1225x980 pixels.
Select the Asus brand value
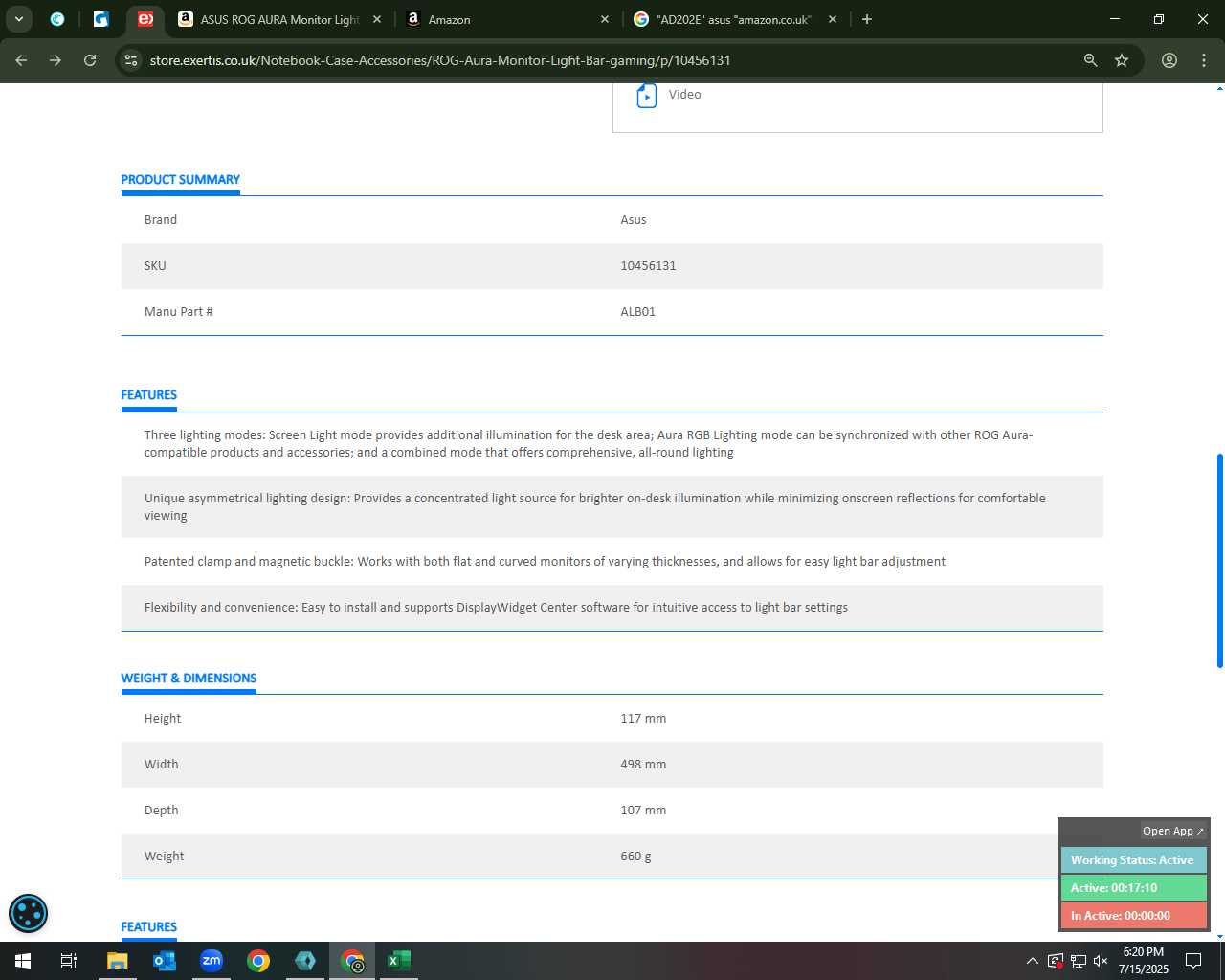pos(634,219)
